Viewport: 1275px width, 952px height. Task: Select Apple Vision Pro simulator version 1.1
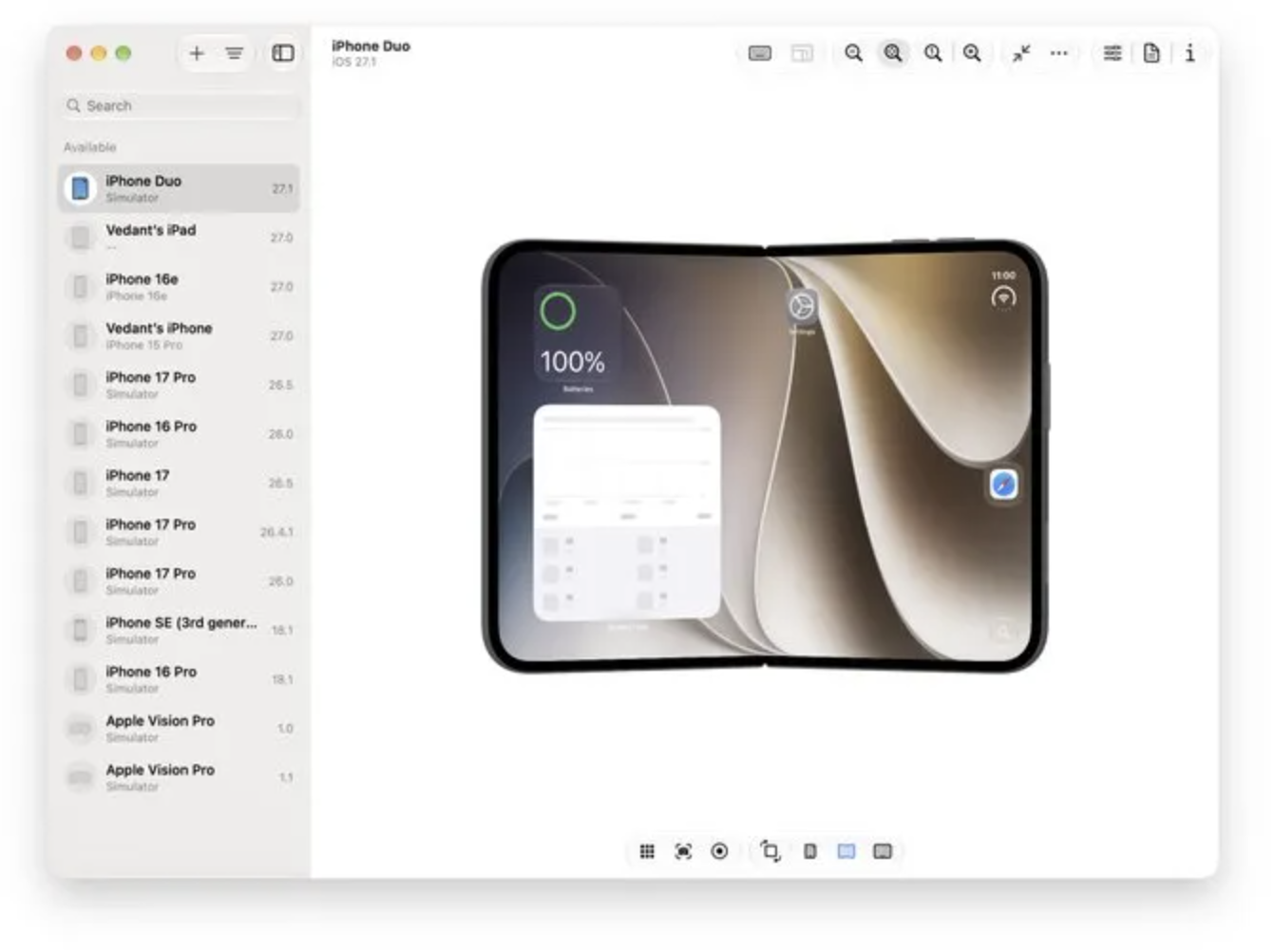(180, 777)
